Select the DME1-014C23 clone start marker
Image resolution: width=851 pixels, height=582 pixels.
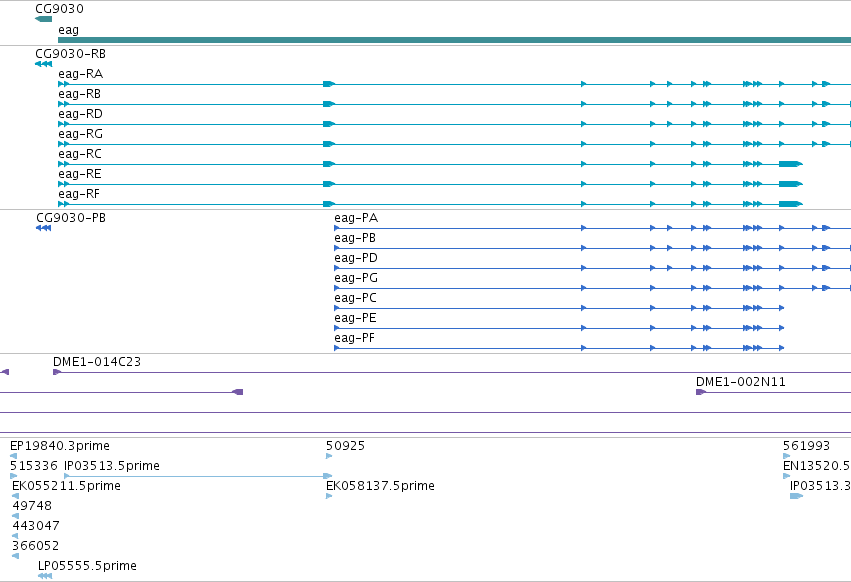pyautogui.click(x=57, y=372)
